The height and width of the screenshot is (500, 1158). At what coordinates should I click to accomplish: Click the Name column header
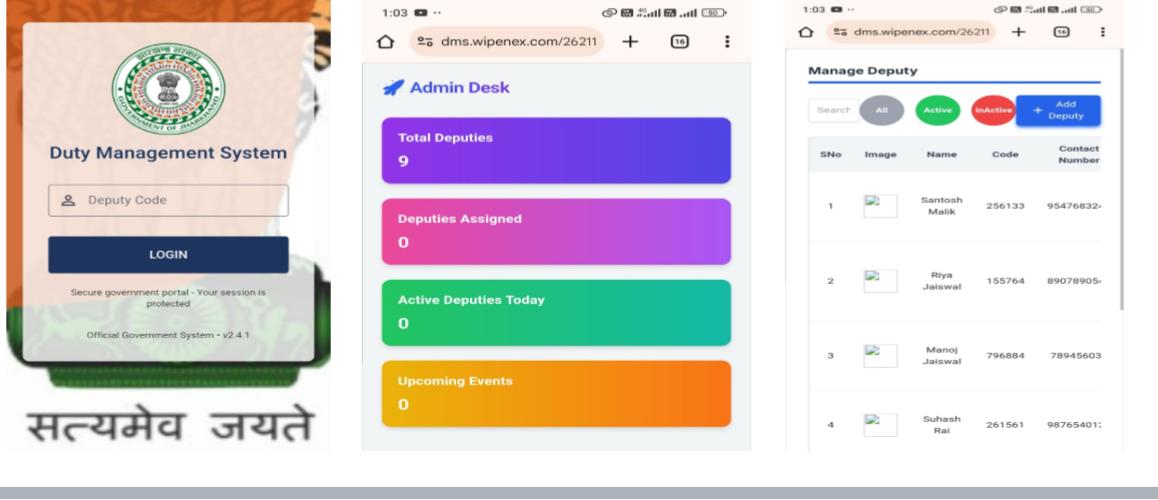pyautogui.click(x=942, y=154)
